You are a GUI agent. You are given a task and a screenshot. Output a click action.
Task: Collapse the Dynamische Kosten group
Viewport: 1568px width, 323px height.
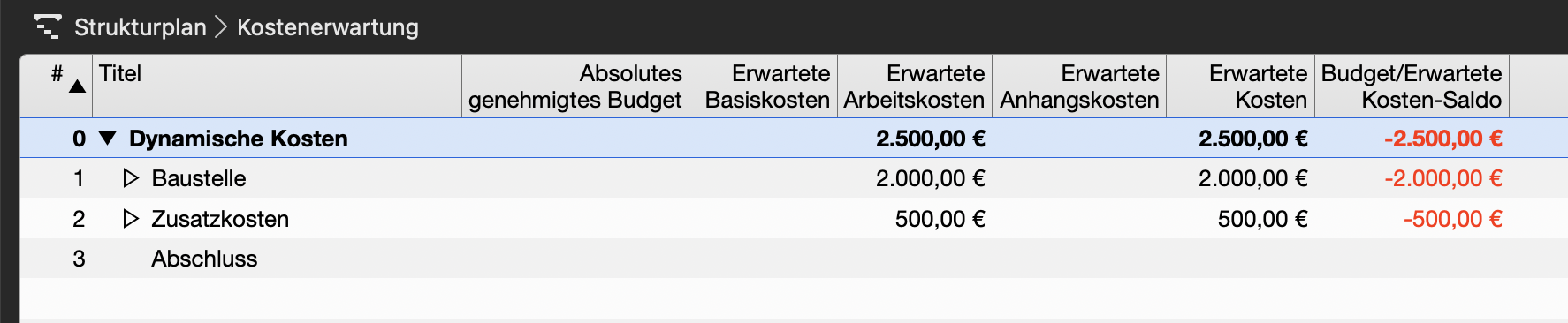(x=108, y=139)
